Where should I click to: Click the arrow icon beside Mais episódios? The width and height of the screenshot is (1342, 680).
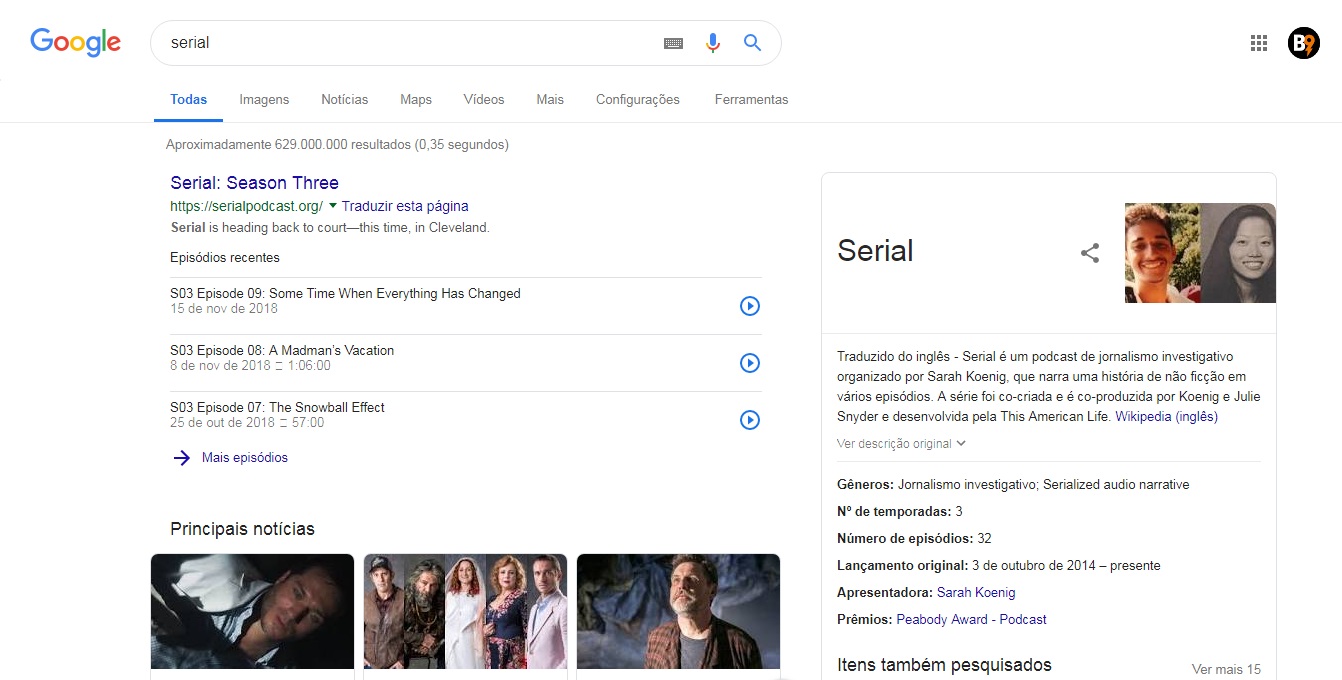click(181, 458)
